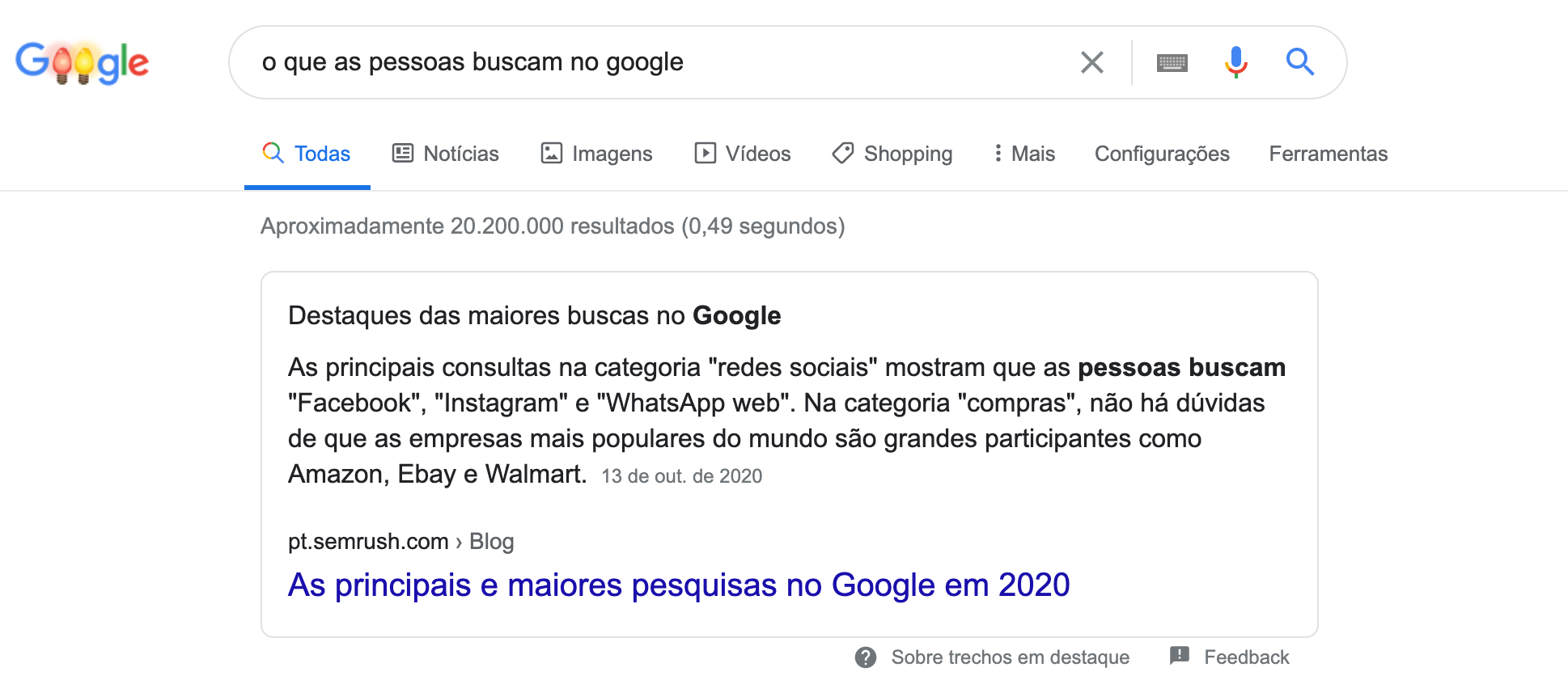The width and height of the screenshot is (1568, 697).
Task: Start voice search with the microphone icon
Action: click(x=1235, y=62)
